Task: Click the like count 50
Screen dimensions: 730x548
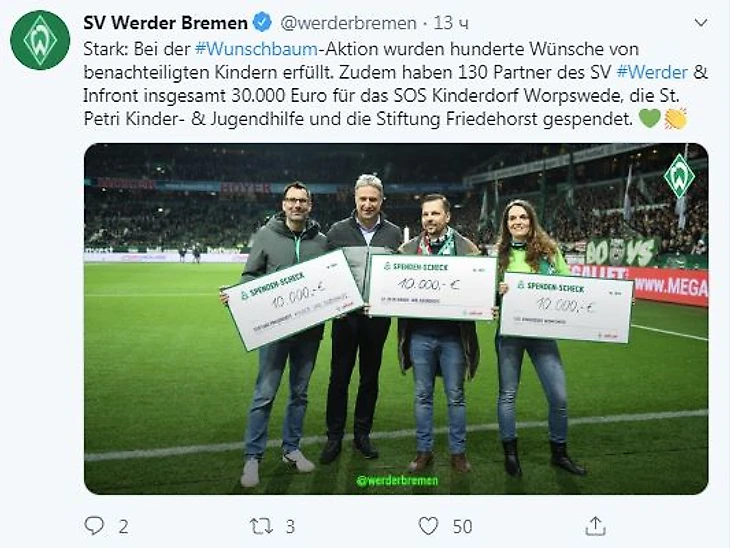Action: (x=462, y=527)
